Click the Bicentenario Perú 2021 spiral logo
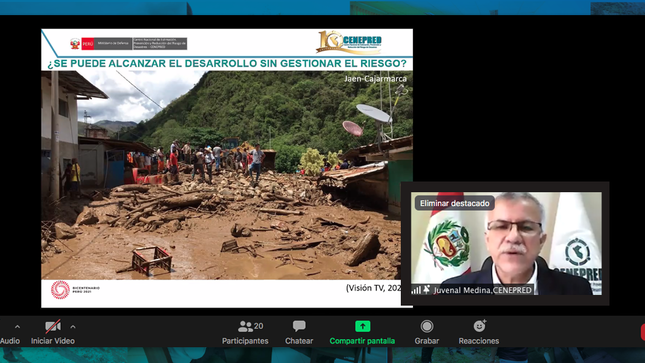Screen dimensions: 645x363 pyautogui.click(x=60, y=290)
